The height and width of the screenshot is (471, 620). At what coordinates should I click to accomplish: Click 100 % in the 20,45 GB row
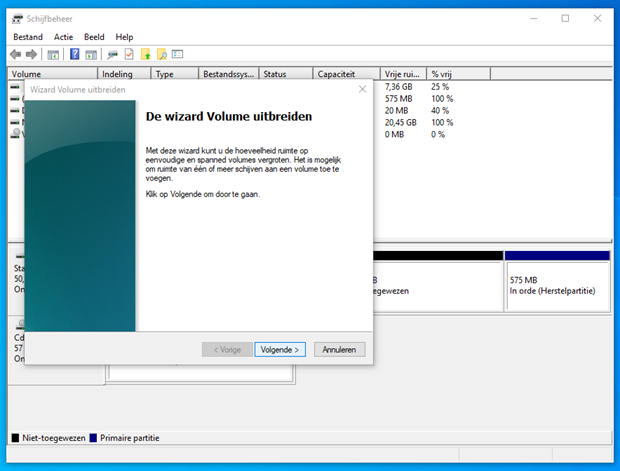click(442, 123)
